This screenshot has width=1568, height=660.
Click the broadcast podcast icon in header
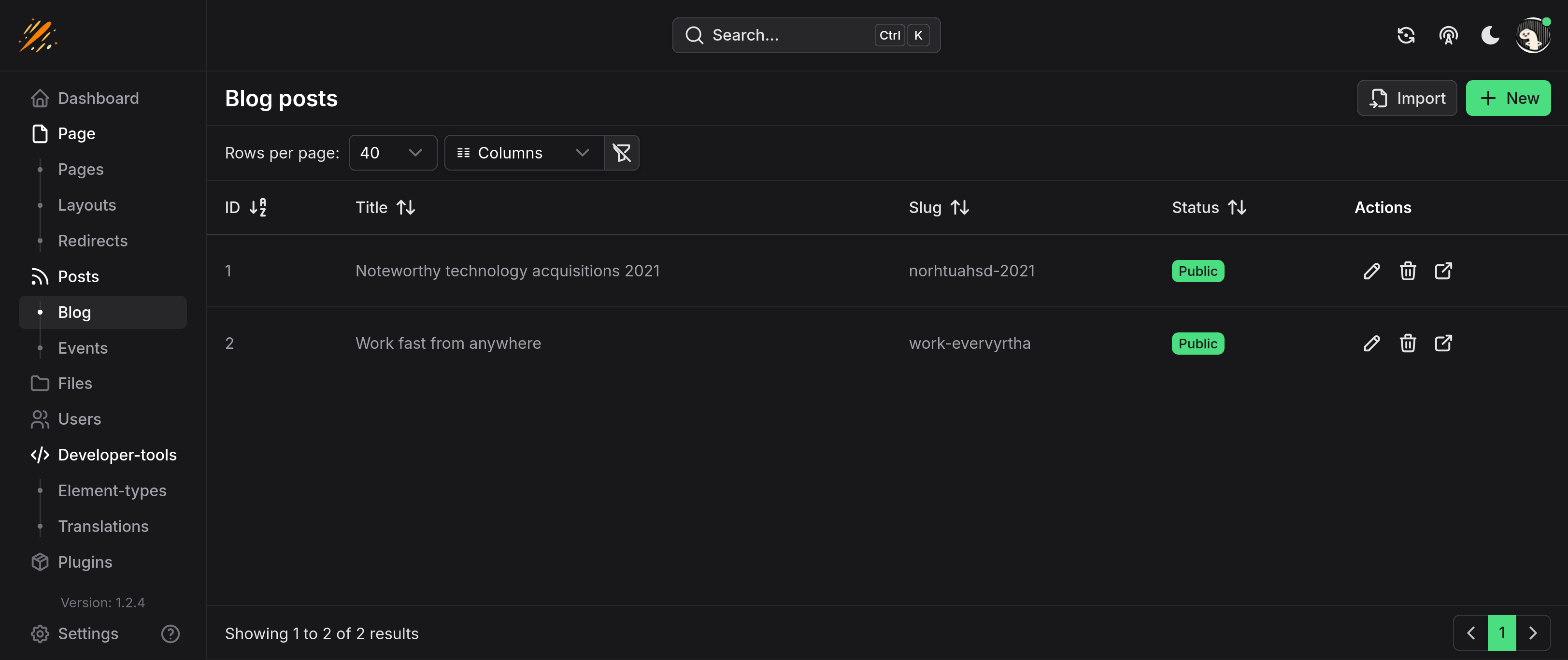1448,35
